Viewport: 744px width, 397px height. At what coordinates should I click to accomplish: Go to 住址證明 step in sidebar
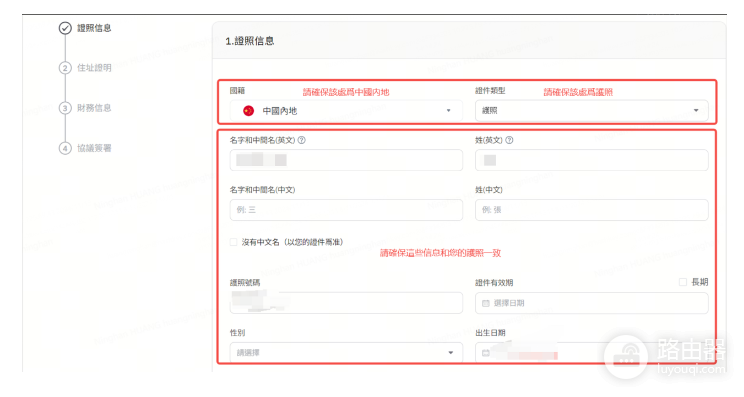[x=94, y=68]
